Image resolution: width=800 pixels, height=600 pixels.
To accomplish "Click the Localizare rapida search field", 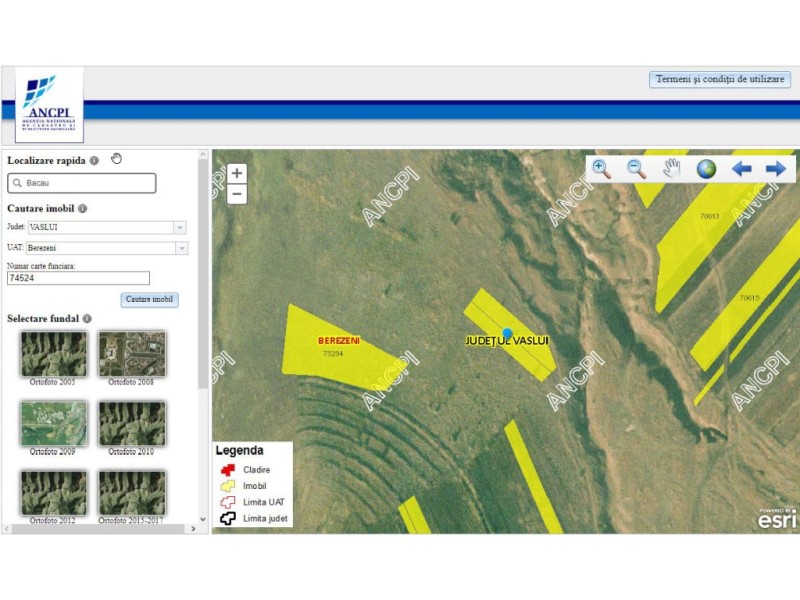I will 82,183.
